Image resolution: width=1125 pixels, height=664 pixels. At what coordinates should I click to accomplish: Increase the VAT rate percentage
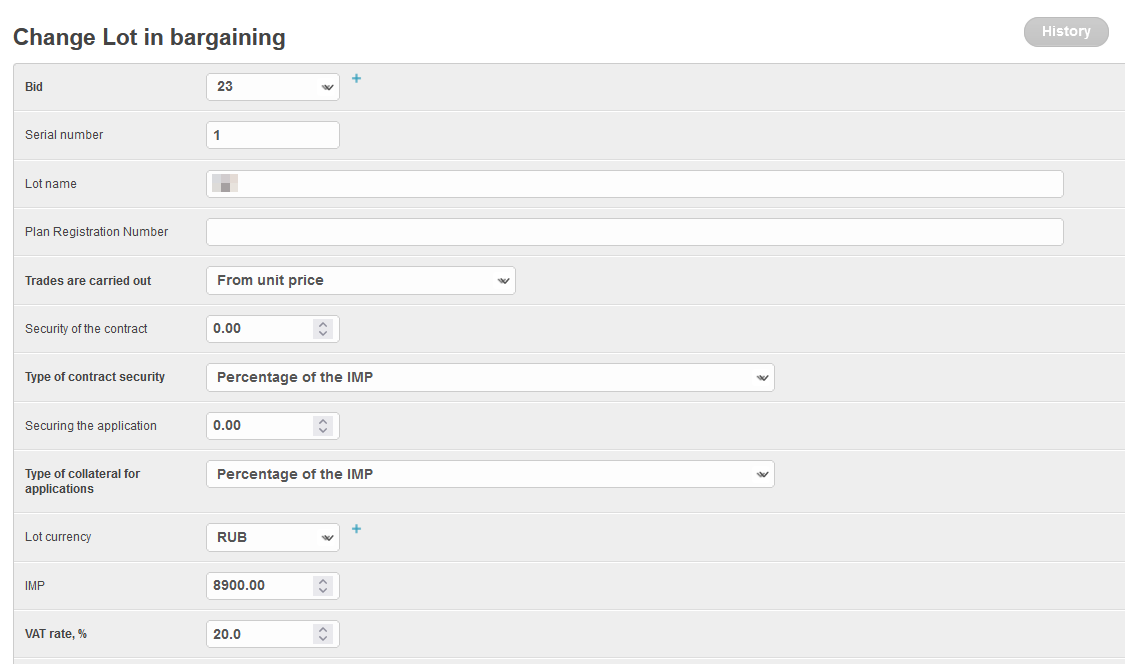coord(322,629)
